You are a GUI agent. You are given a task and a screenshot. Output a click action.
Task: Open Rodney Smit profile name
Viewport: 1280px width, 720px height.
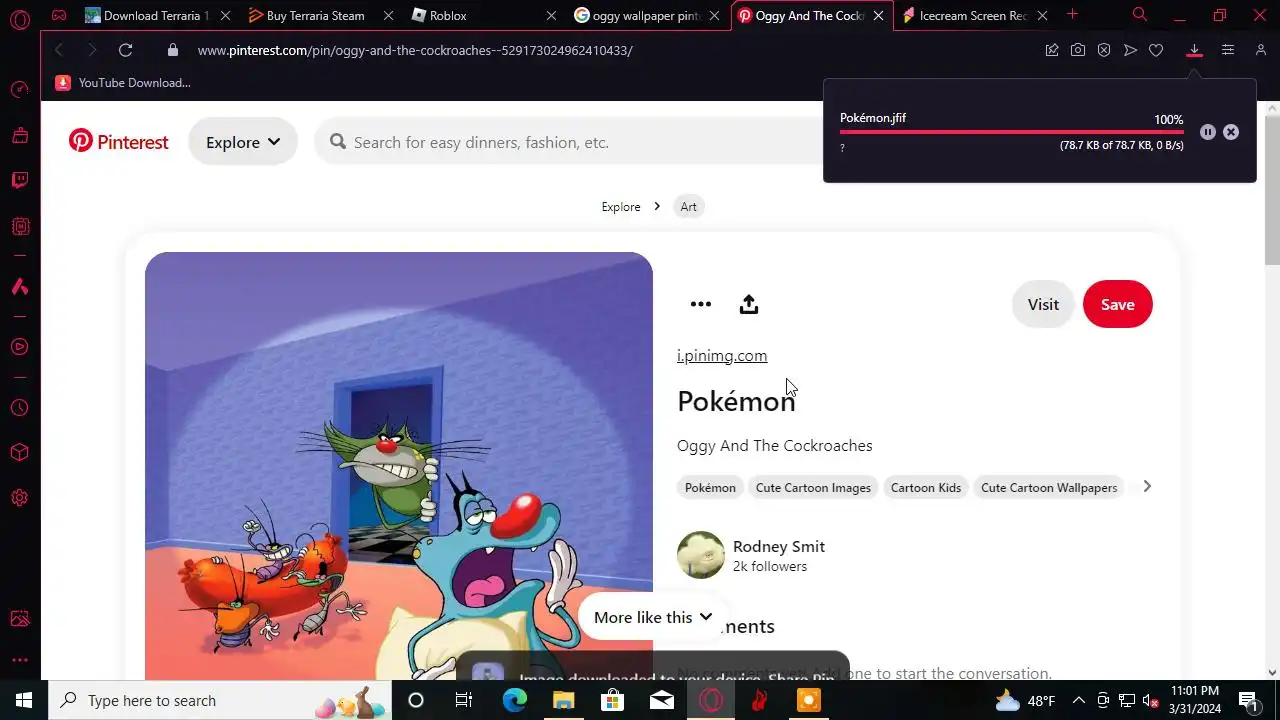click(x=779, y=546)
